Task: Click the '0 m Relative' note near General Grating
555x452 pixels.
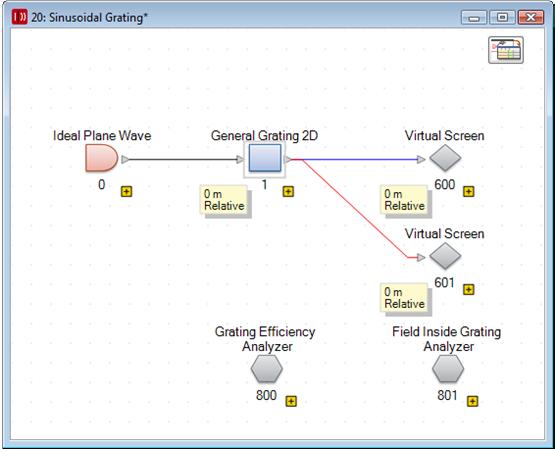Action: [x=224, y=200]
